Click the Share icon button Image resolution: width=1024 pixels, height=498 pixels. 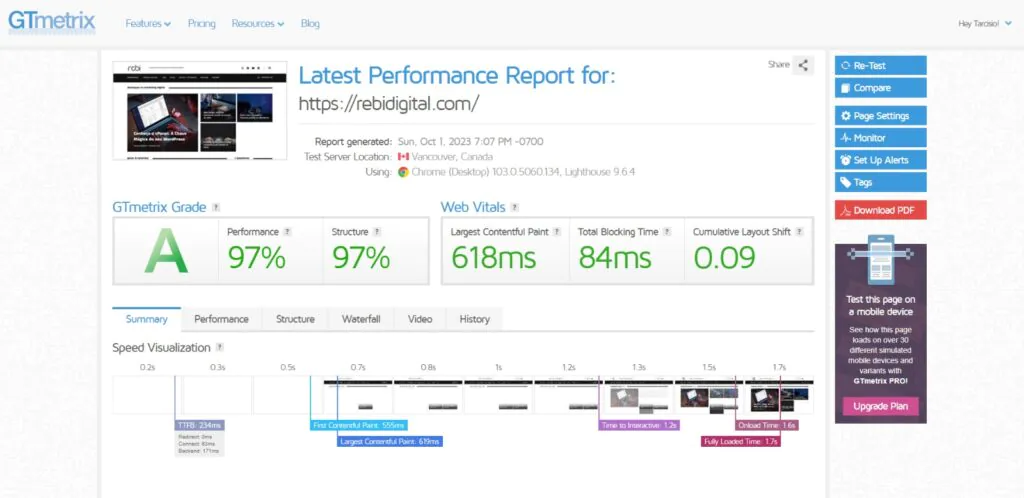(x=803, y=65)
